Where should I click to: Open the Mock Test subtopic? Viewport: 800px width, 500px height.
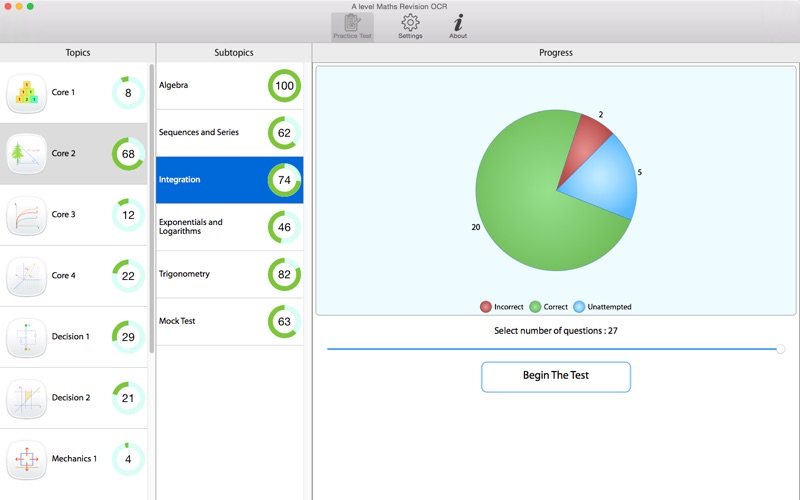pyautogui.click(x=230, y=321)
